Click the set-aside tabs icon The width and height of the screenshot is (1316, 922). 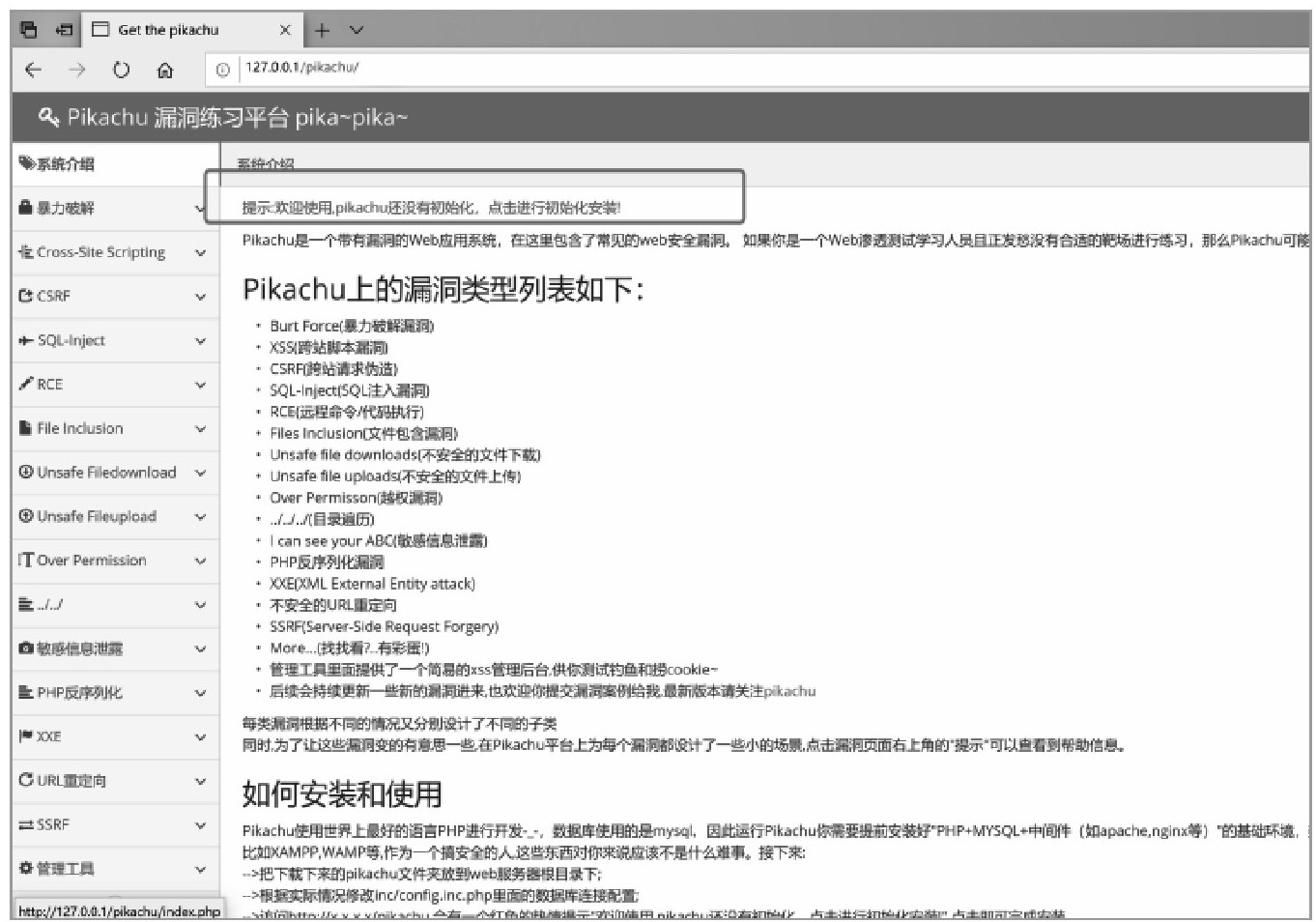tap(65, 30)
